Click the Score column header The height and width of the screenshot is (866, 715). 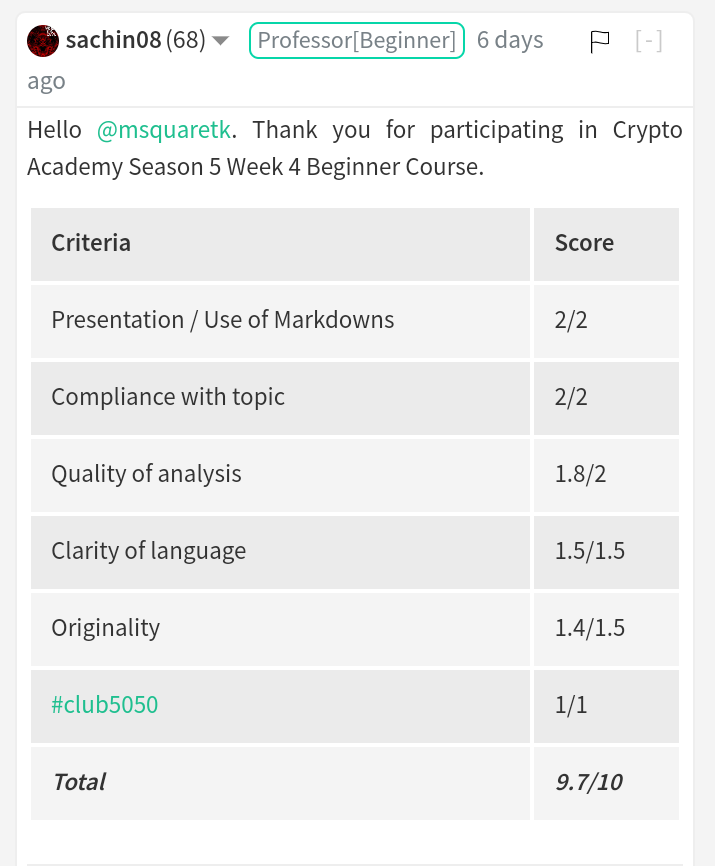point(584,243)
